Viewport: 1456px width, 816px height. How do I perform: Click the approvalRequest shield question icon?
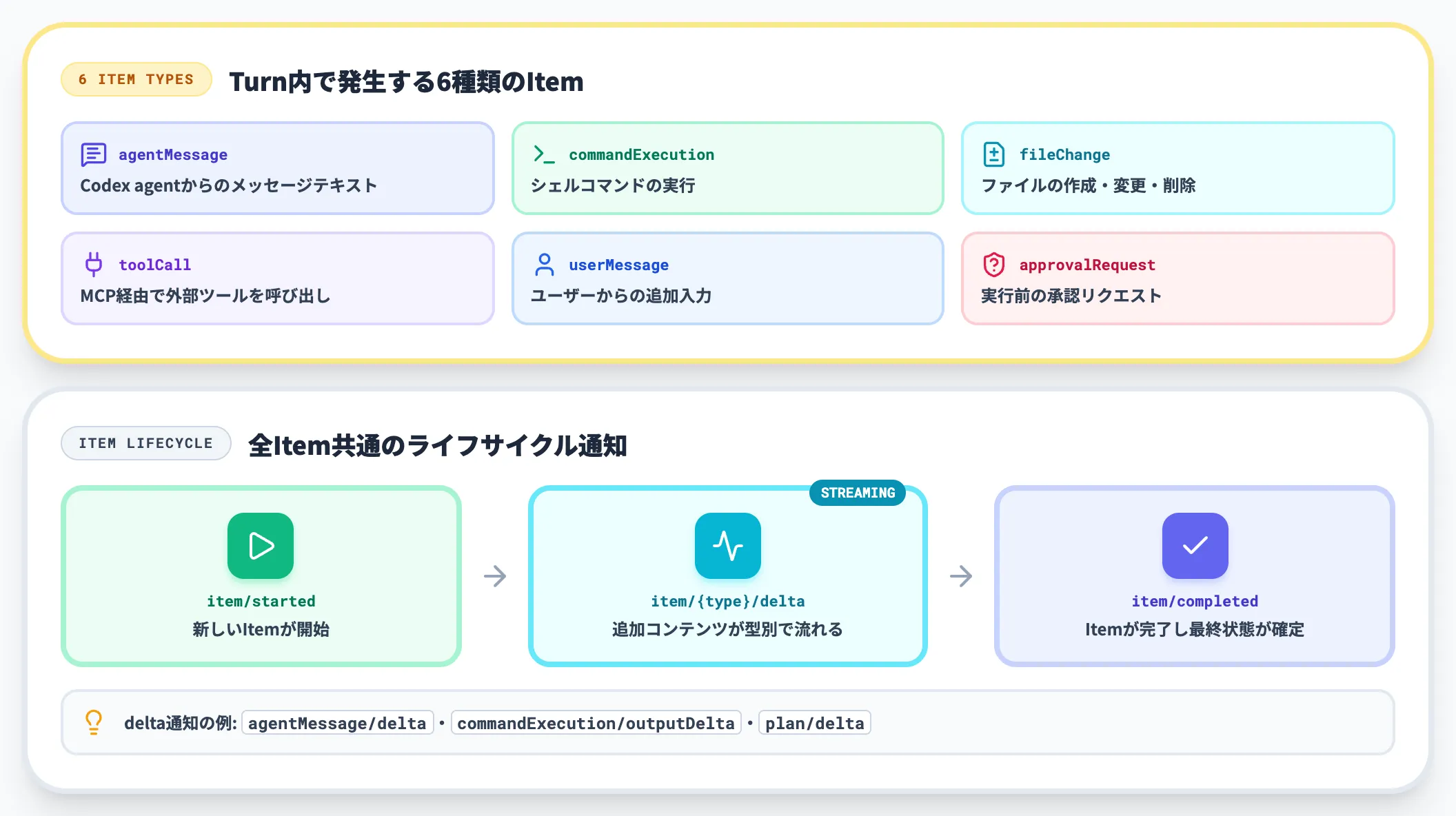tap(994, 265)
